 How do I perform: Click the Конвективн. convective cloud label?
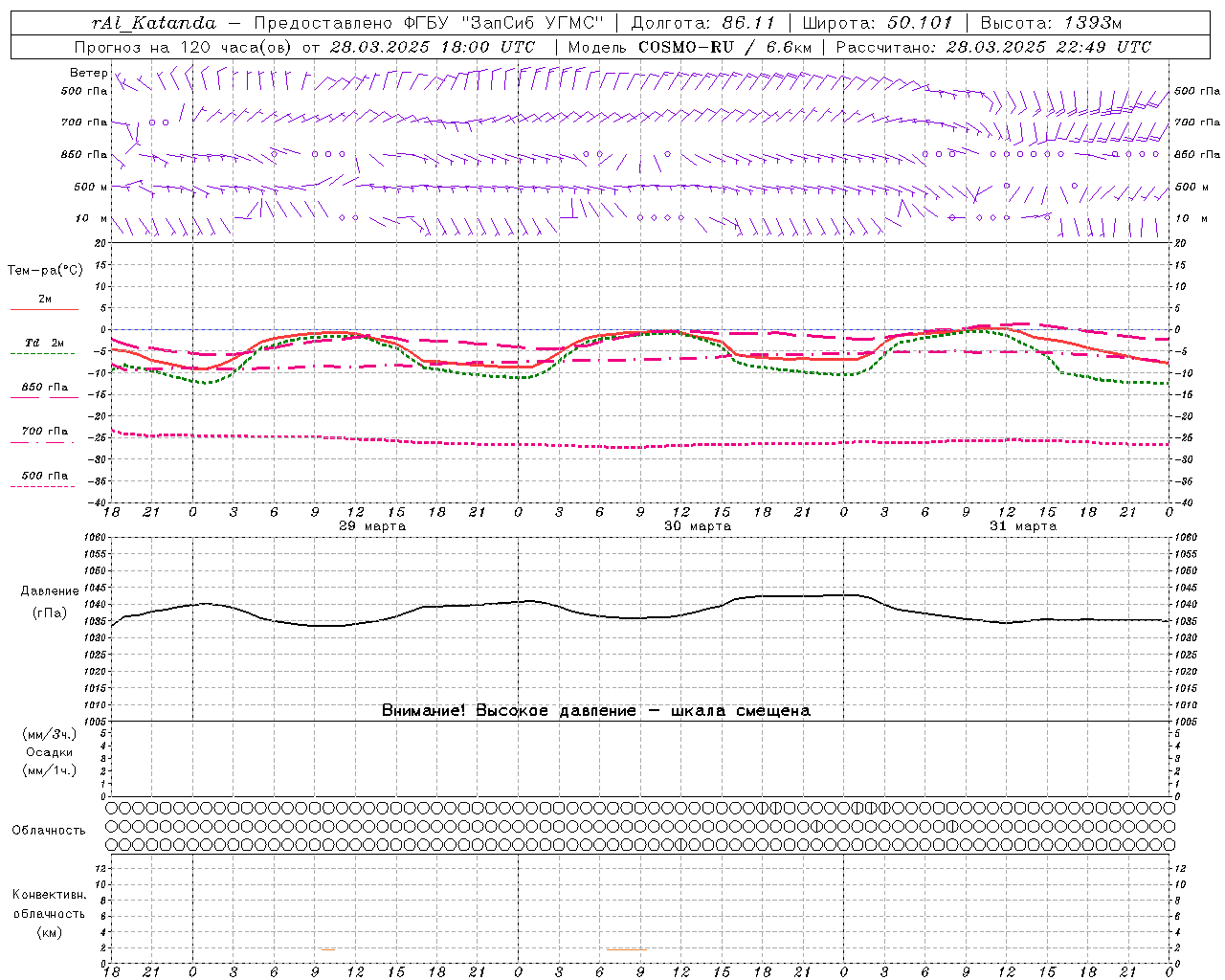tap(49, 895)
